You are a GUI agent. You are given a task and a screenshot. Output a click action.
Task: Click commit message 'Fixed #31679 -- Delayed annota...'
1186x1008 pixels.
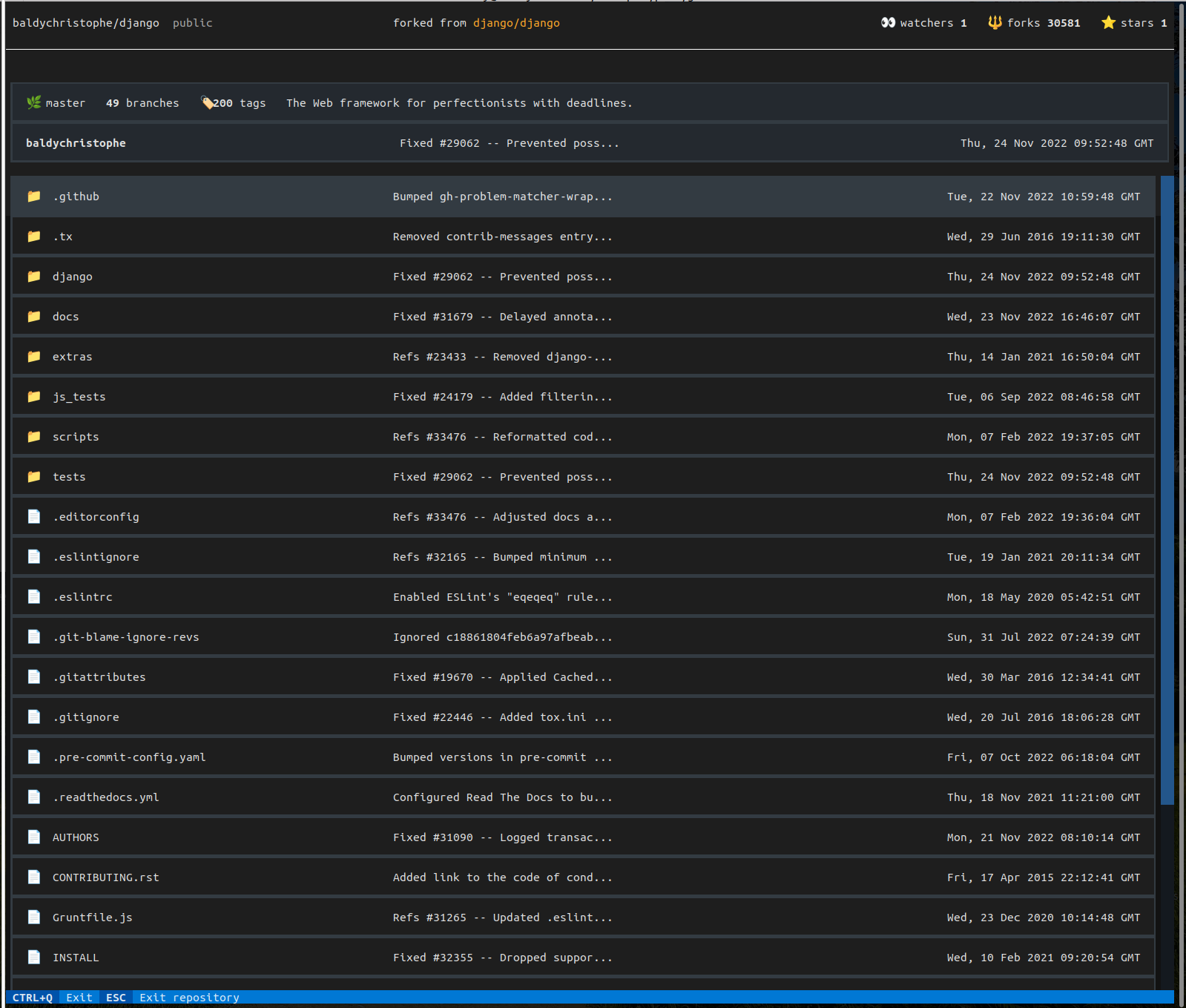(x=503, y=317)
